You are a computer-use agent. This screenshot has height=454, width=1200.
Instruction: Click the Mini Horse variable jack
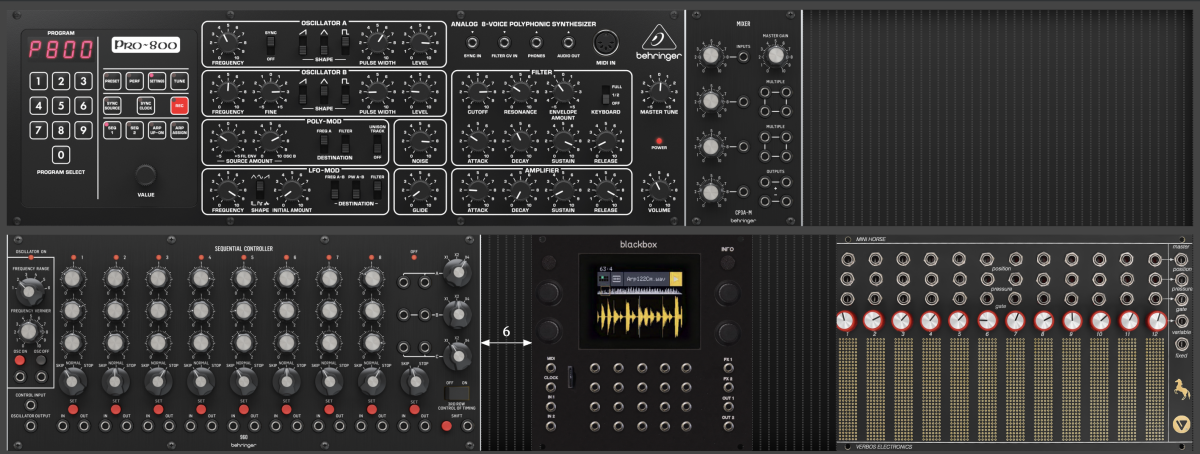1181,320
